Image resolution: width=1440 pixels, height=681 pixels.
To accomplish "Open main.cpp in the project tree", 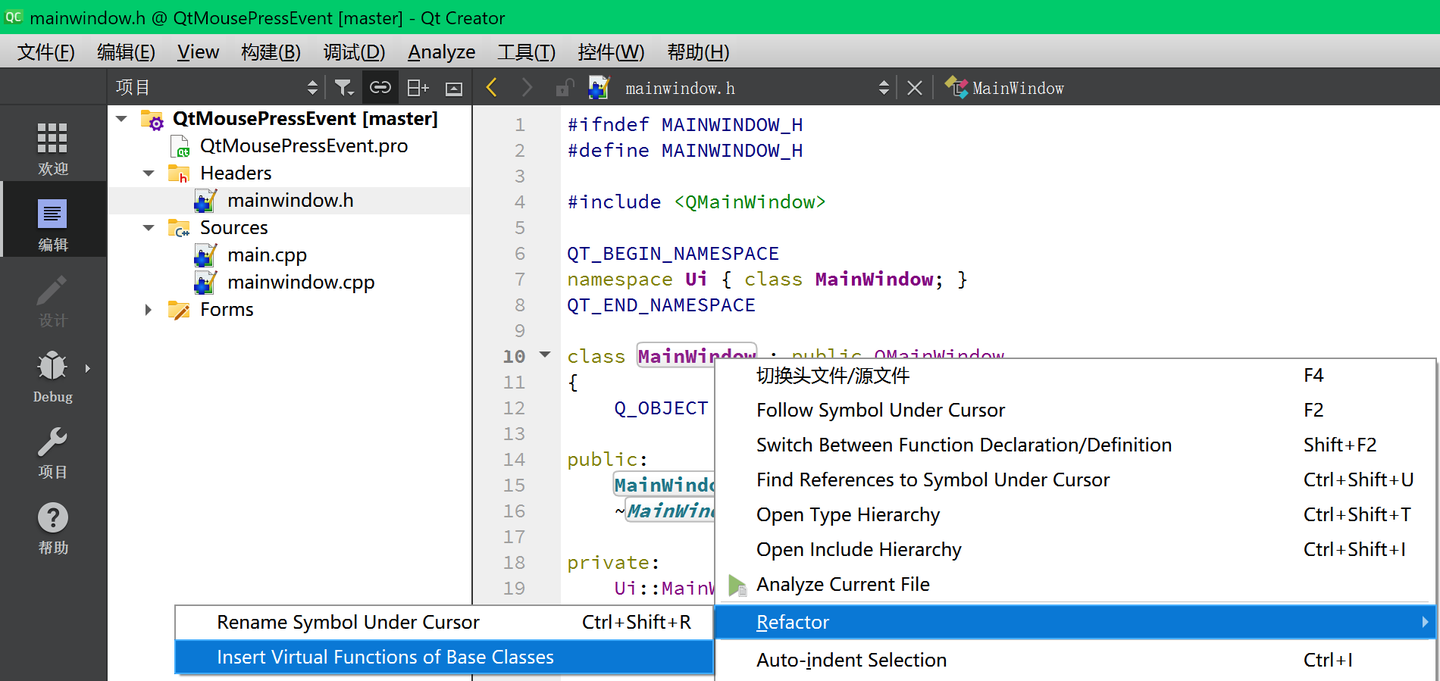I will click(266, 255).
